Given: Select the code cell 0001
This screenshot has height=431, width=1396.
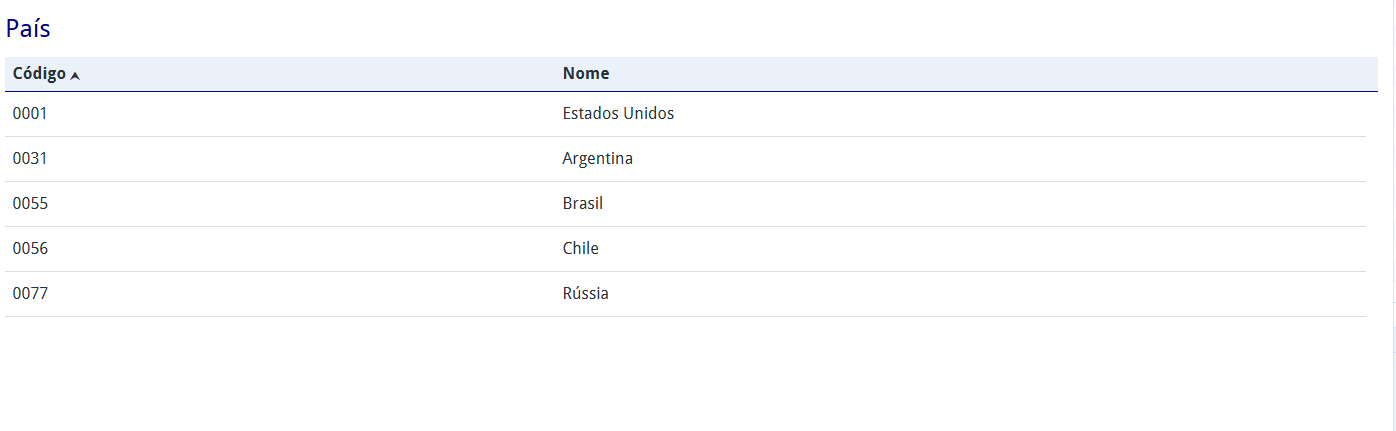Looking at the screenshot, I should [x=30, y=114].
